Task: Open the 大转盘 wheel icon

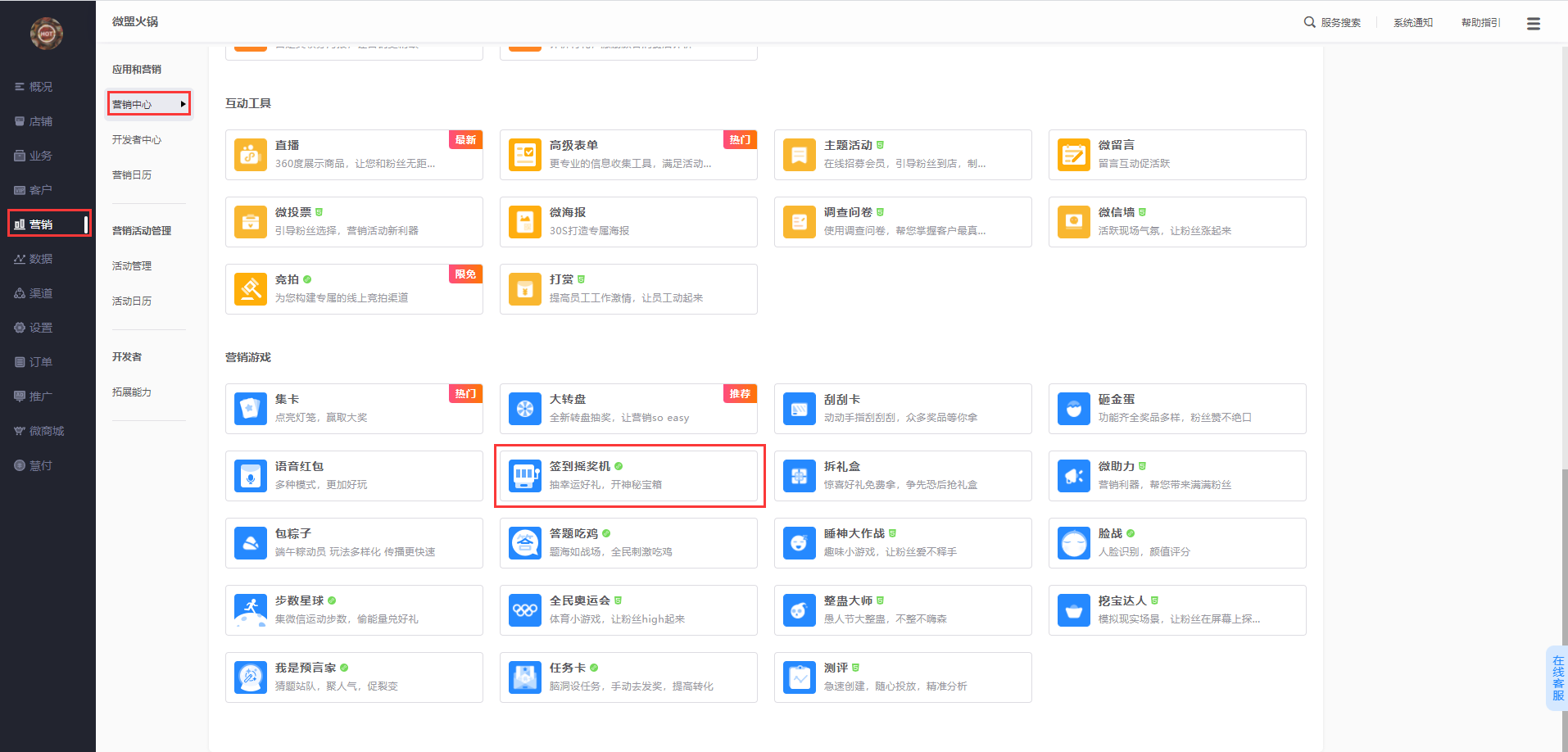Action: pyautogui.click(x=524, y=409)
